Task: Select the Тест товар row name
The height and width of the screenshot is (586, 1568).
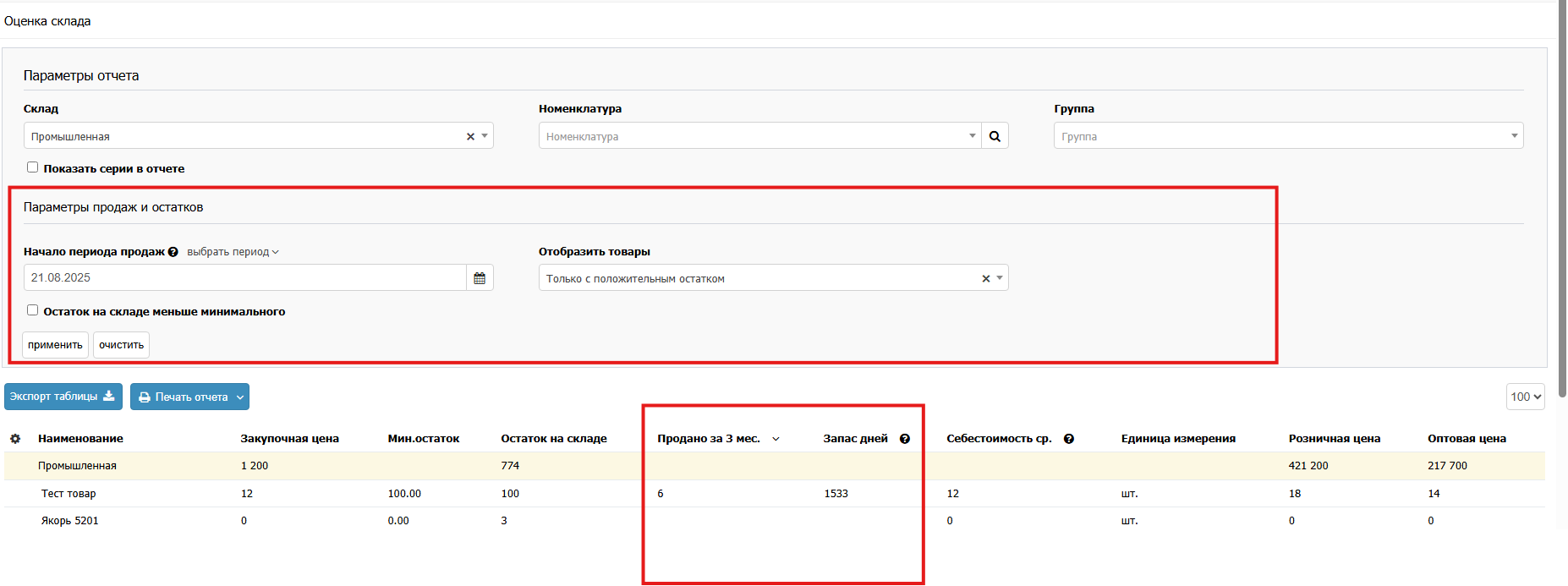Action: 69,494
